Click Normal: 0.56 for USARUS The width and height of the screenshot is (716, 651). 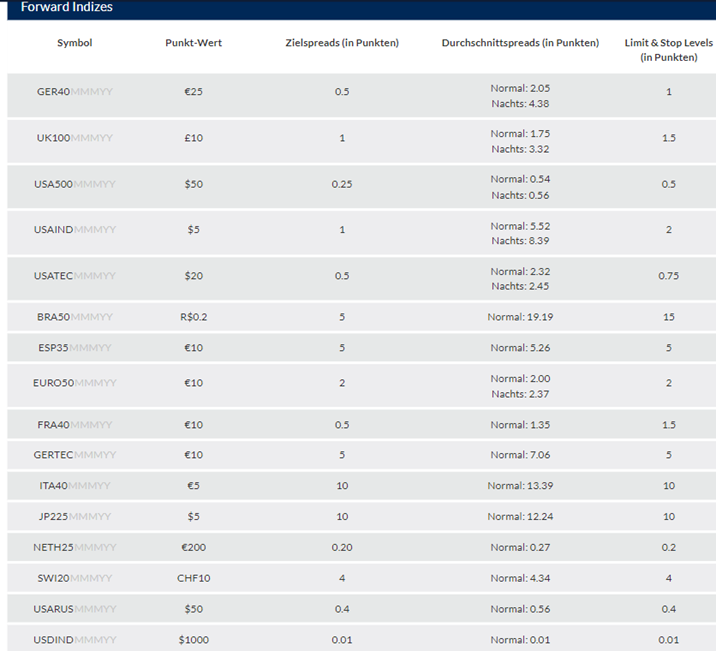(520, 609)
